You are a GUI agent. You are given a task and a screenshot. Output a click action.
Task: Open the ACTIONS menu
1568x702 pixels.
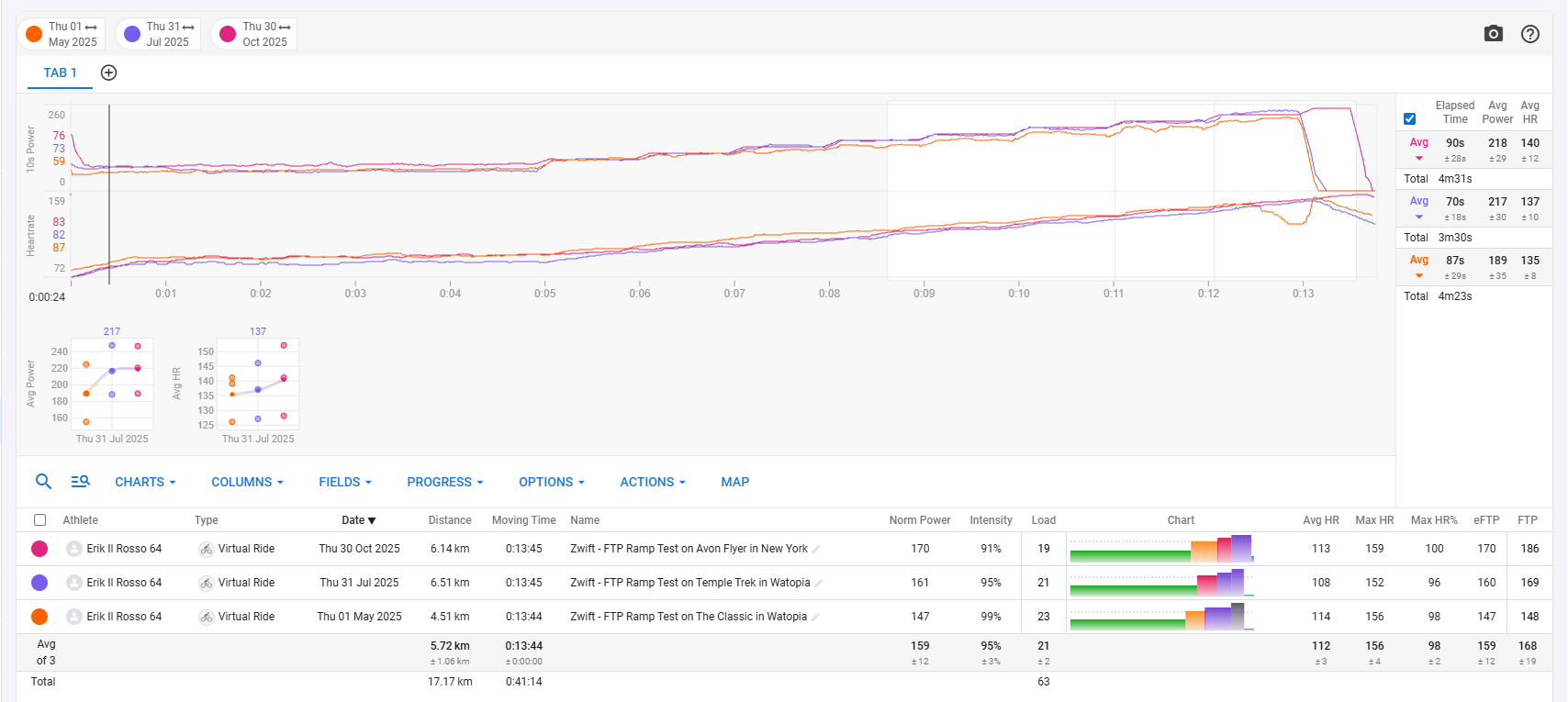click(652, 482)
